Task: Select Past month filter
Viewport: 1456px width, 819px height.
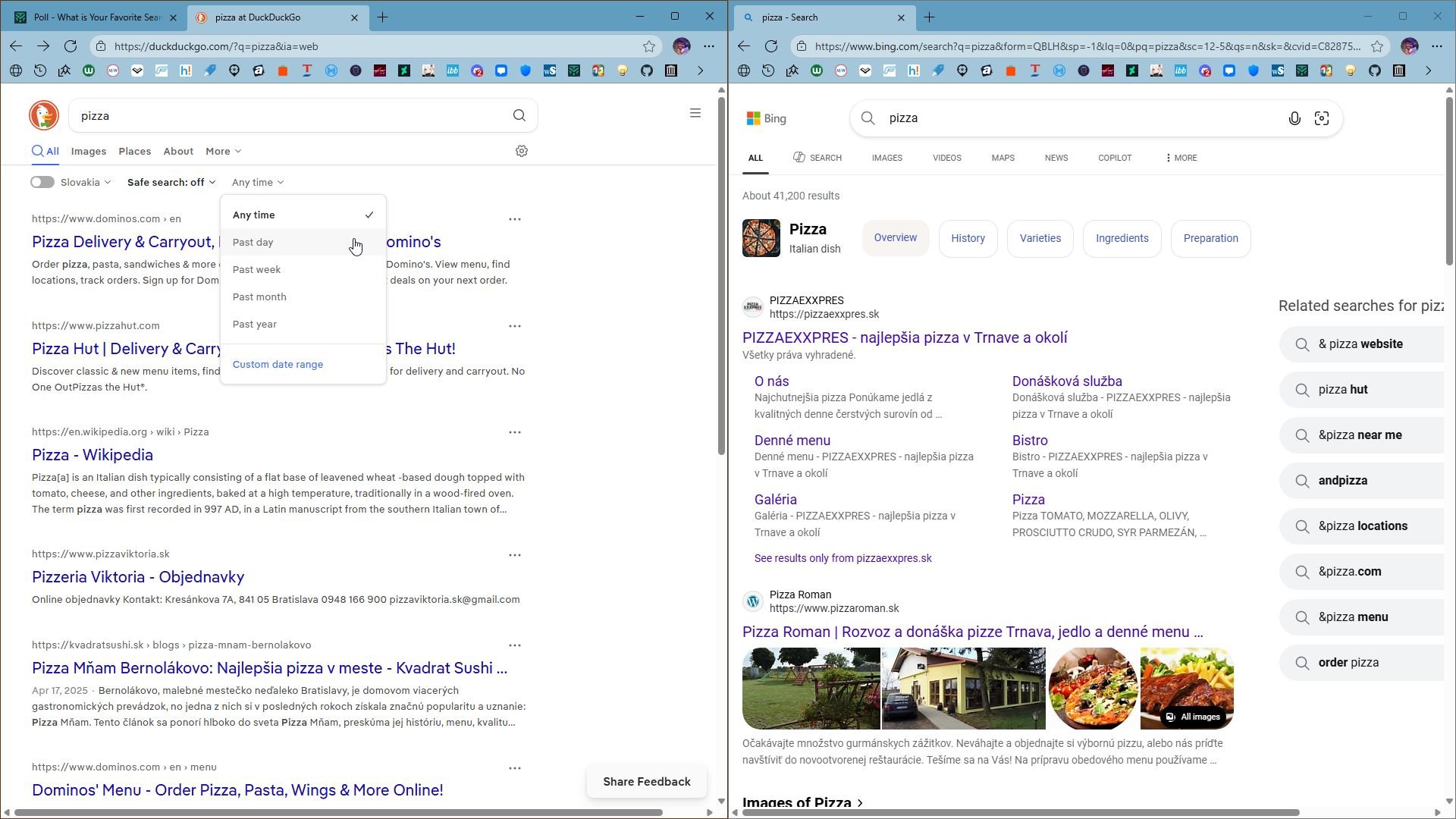Action: (303, 297)
